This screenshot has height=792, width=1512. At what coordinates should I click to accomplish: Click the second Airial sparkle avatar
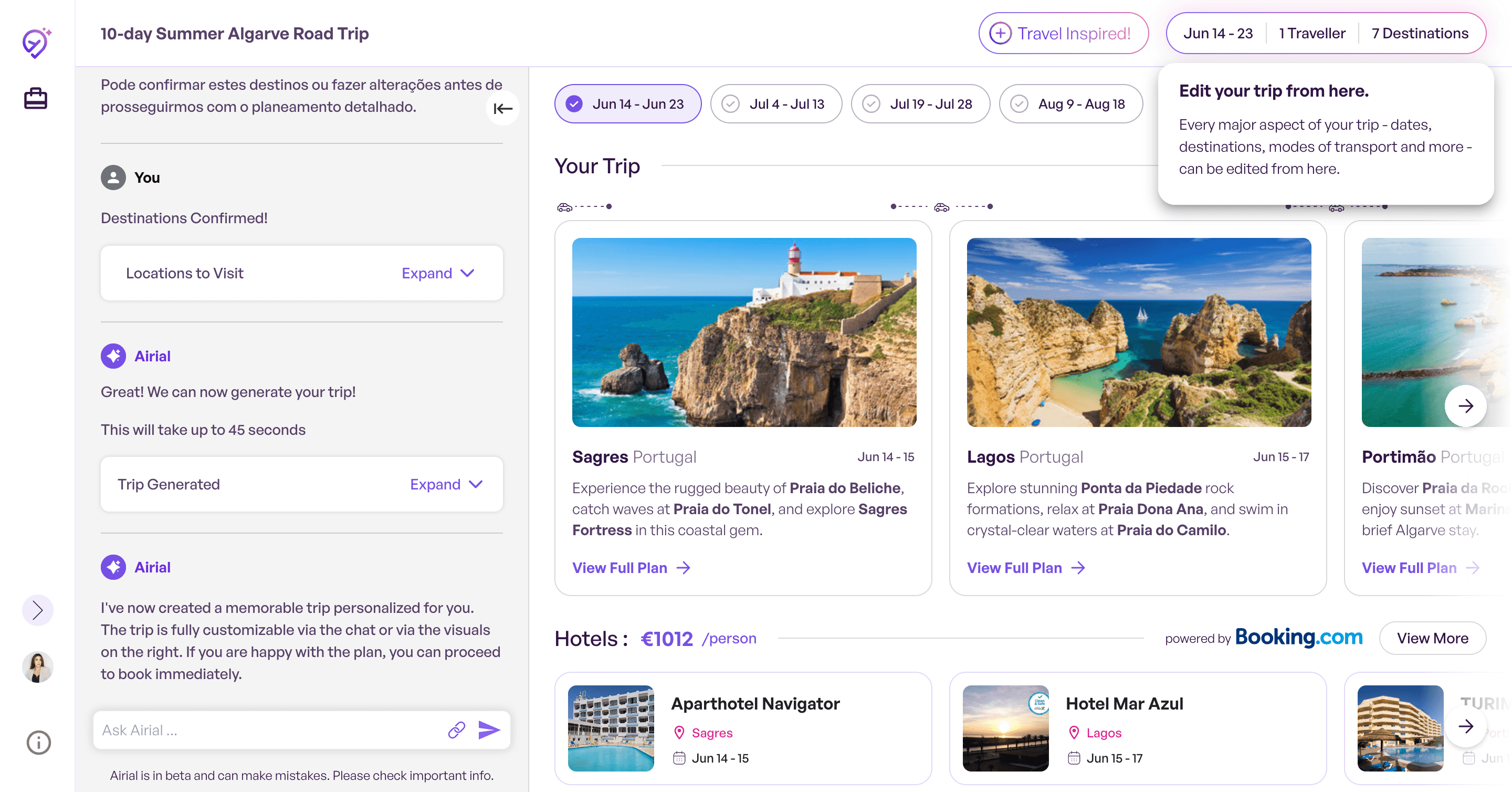click(113, 567)
